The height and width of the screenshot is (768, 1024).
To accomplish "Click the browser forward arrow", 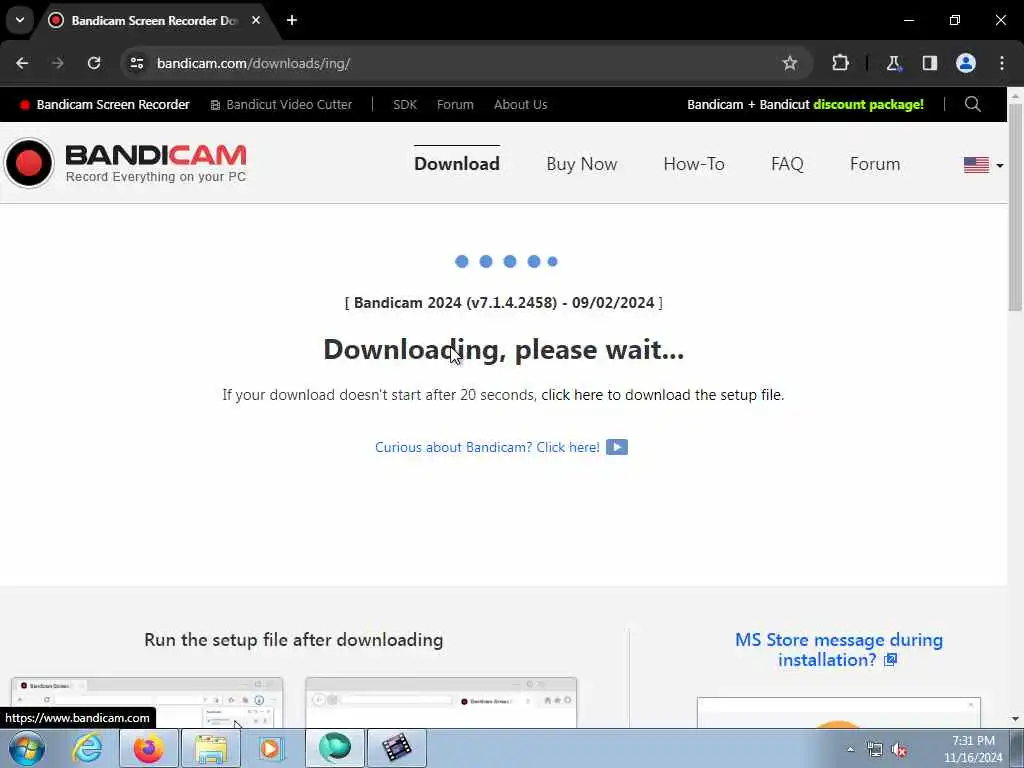I will 58,63.
